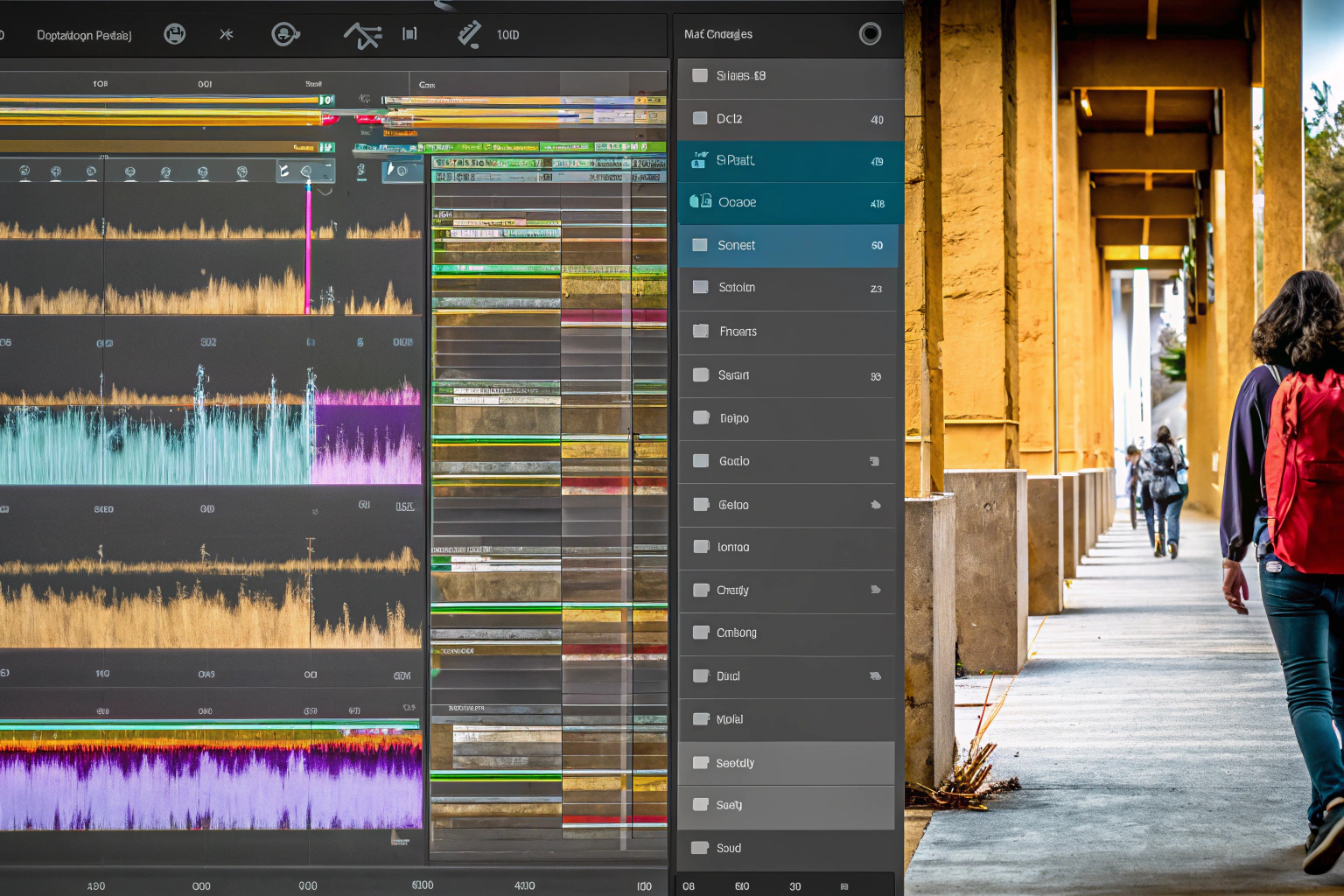Toggle the checkbox next to Seotdly

700,762
